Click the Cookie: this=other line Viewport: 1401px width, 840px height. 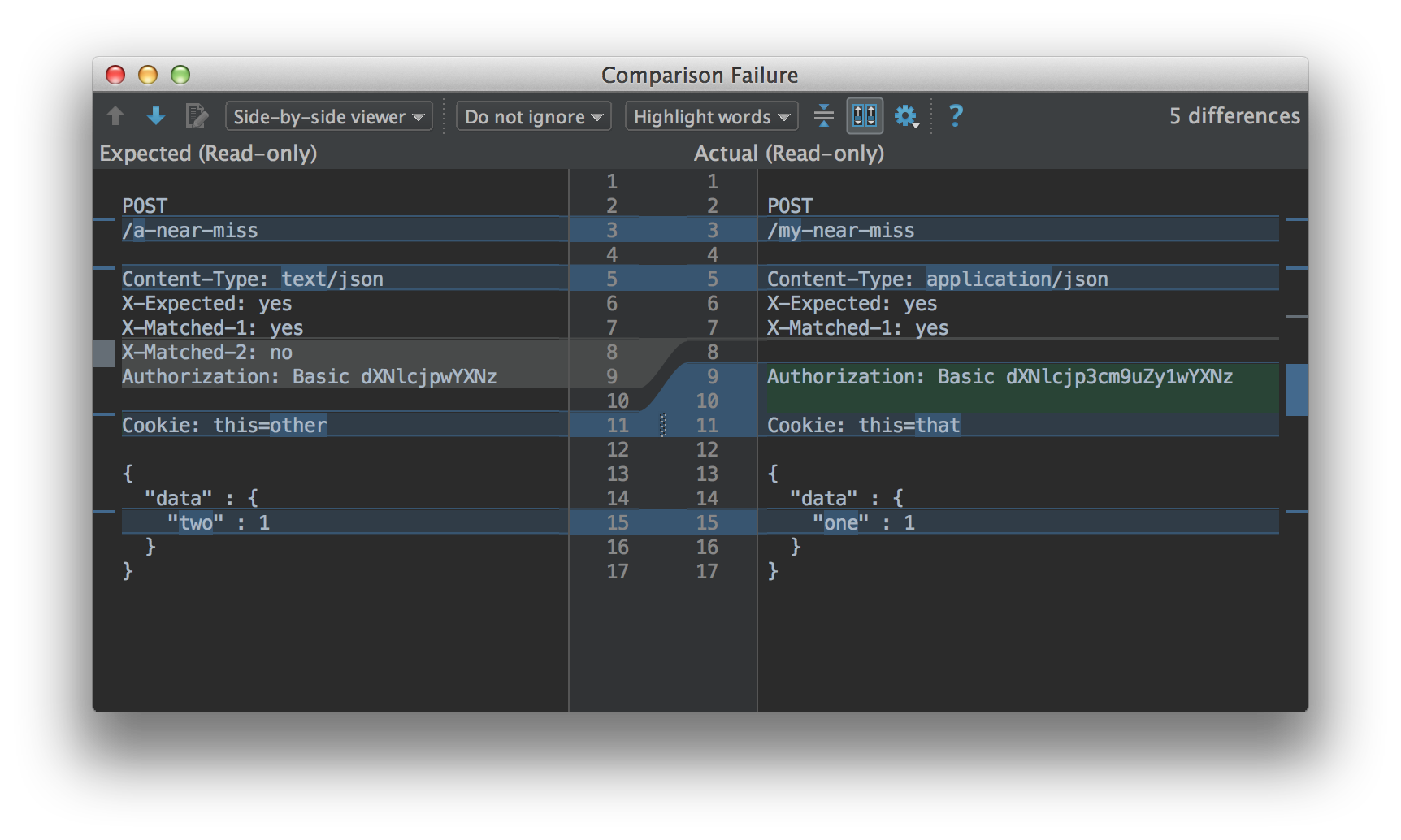point(224,426)
